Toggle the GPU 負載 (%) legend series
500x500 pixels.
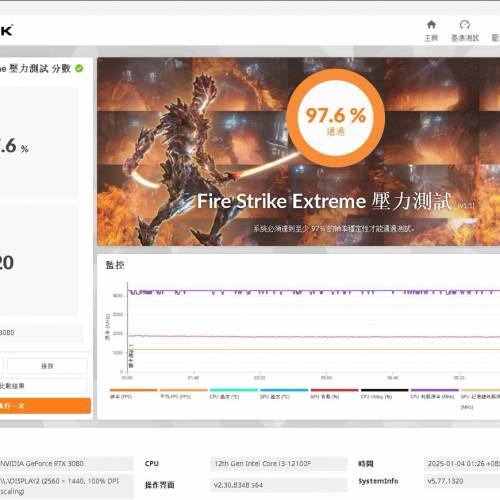(x=334, y=394)
